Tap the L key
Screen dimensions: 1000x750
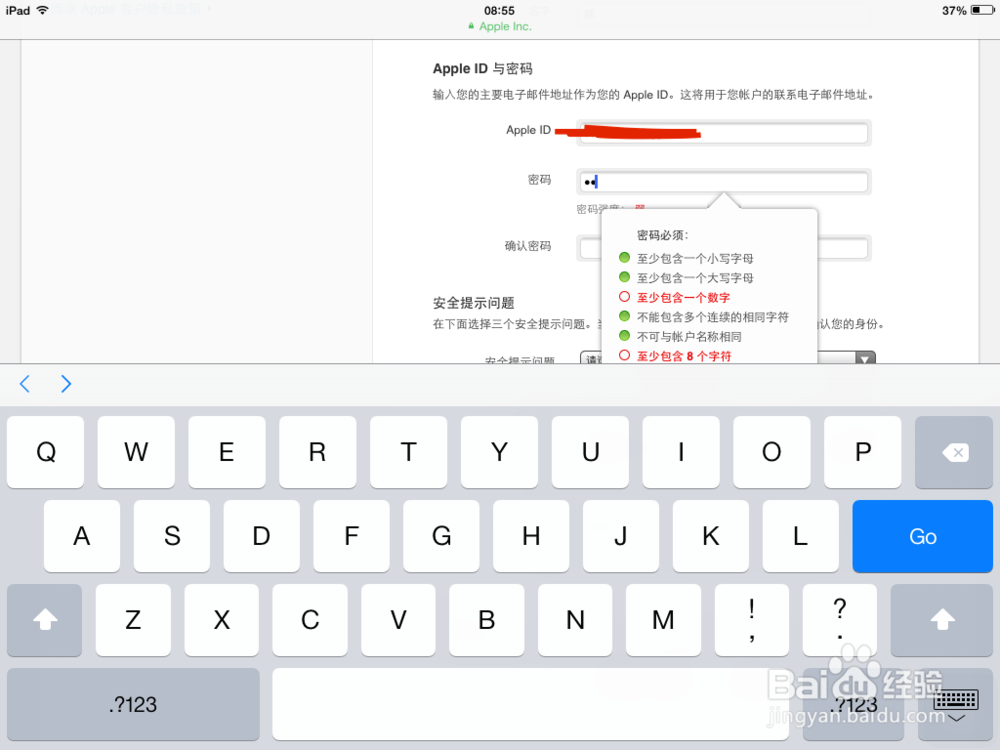coord(800,536)
